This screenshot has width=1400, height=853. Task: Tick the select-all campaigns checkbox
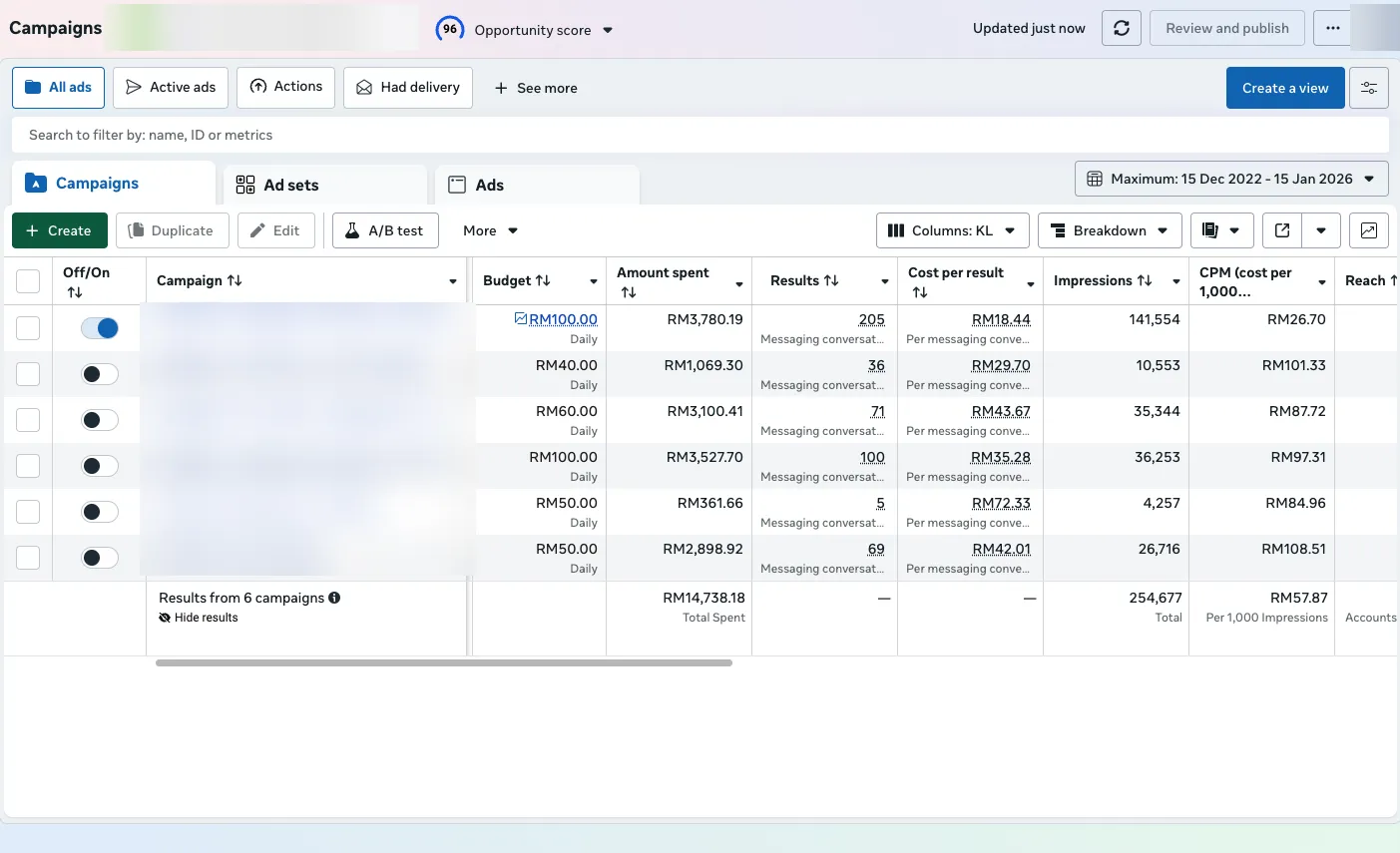click(28, 281)
